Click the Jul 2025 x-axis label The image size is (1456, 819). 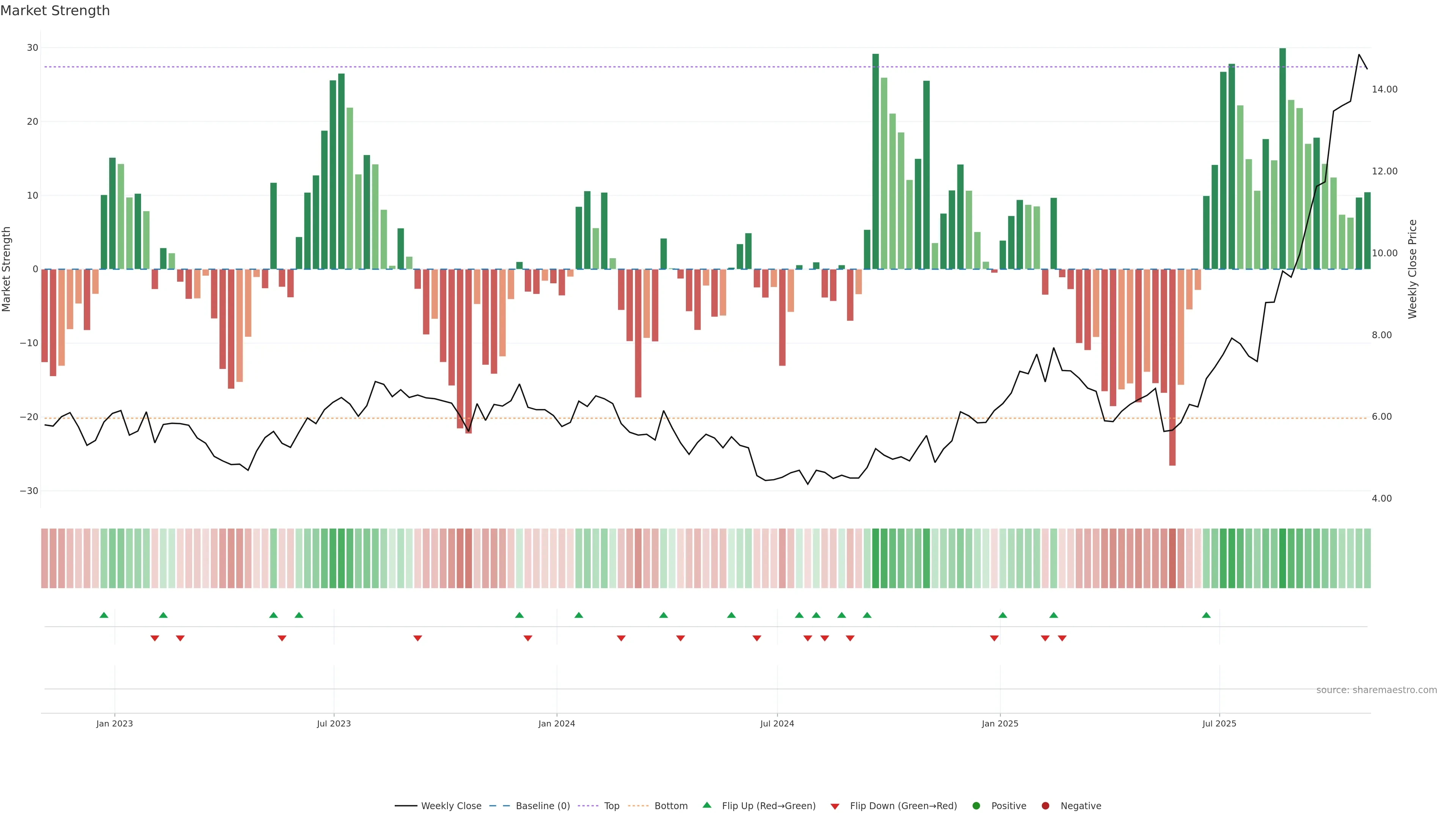click(x=1219, y=723)
